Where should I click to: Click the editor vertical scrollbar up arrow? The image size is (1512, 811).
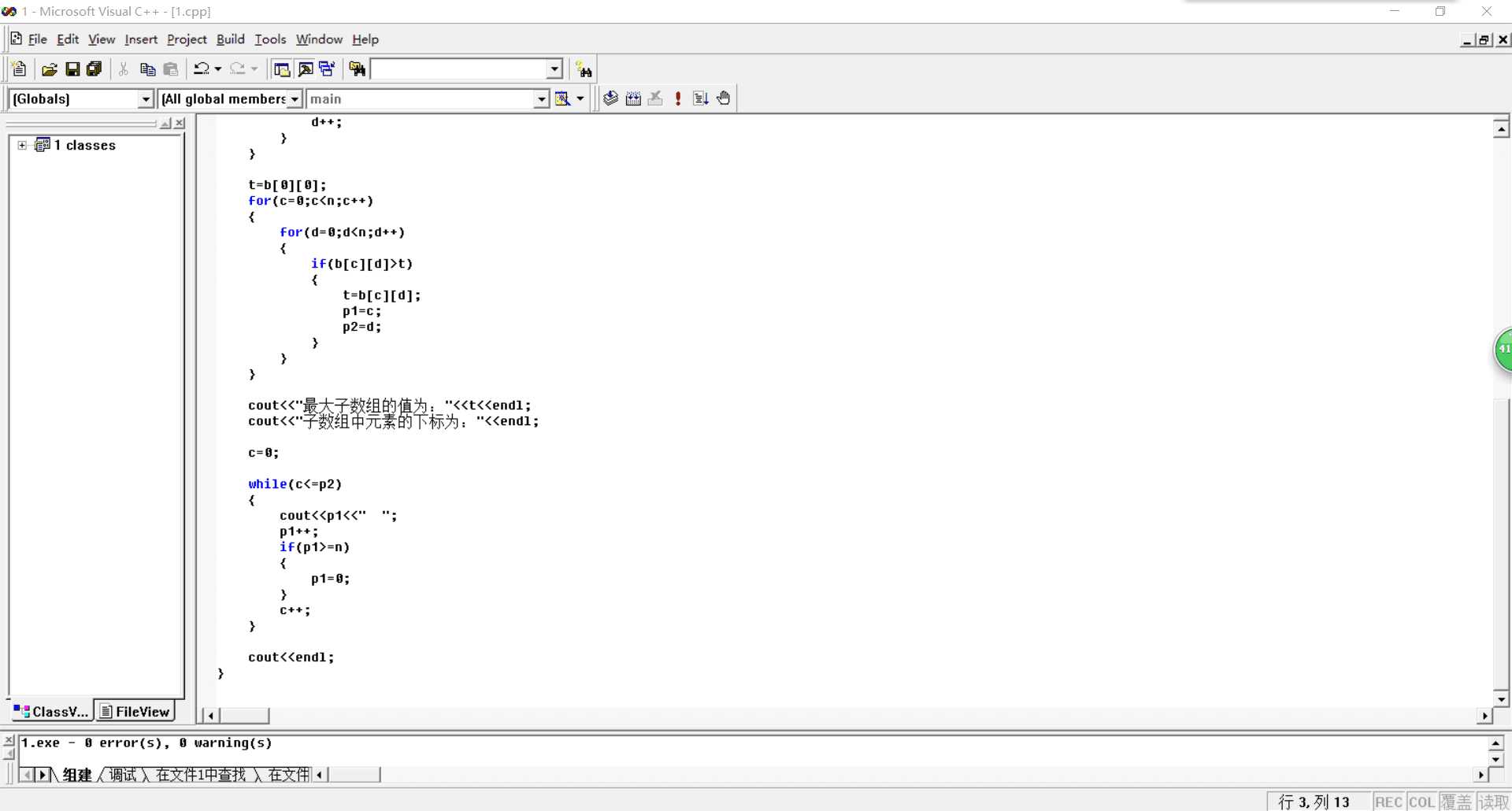[x=1501, y=128]
